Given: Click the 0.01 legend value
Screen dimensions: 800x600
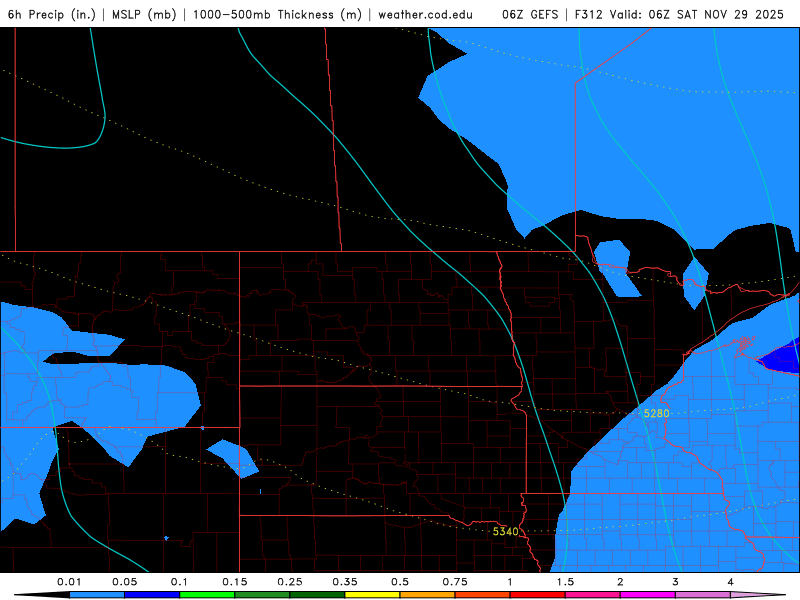Looking at the screenshot, I should point(69,582).
